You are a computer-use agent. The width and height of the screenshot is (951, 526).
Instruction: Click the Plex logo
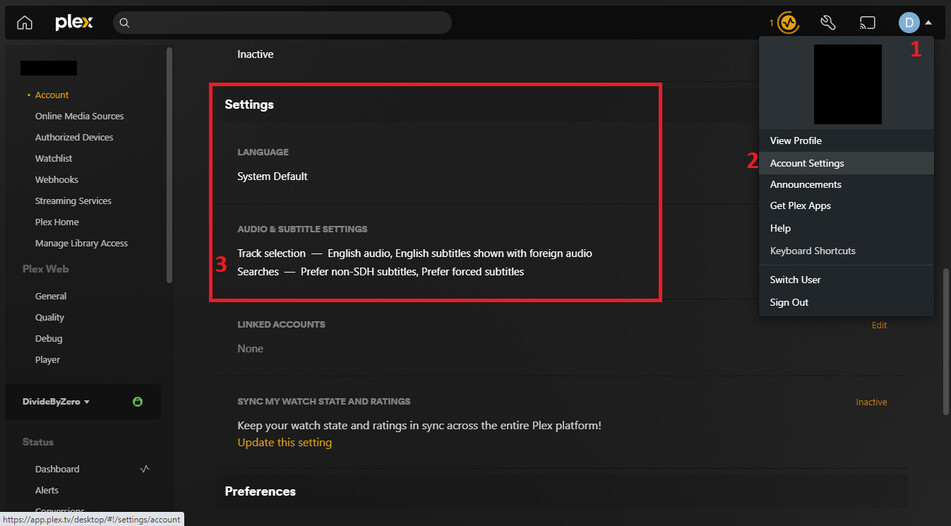74,22
